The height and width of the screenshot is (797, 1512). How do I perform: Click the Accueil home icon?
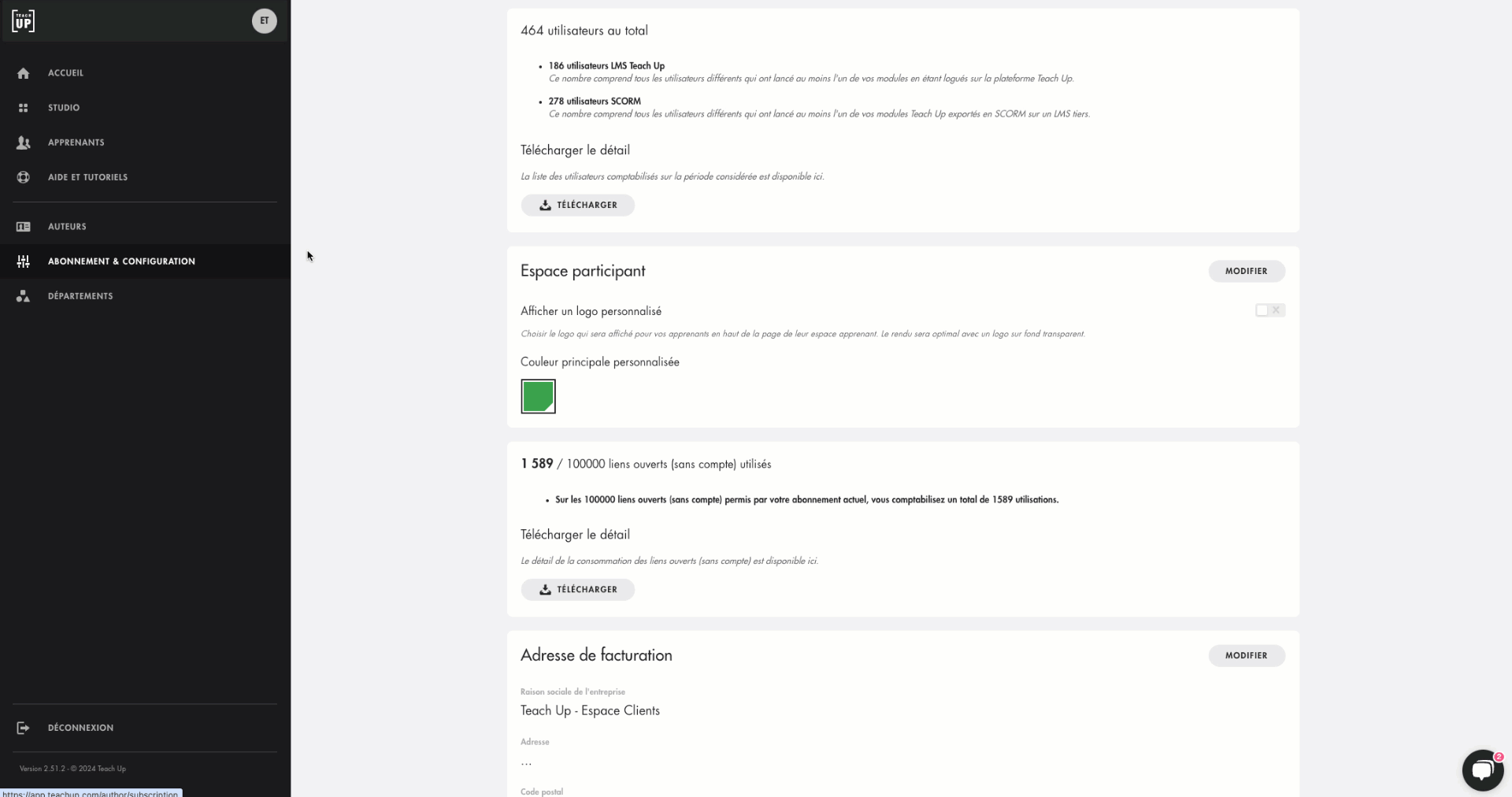point(24,72)
